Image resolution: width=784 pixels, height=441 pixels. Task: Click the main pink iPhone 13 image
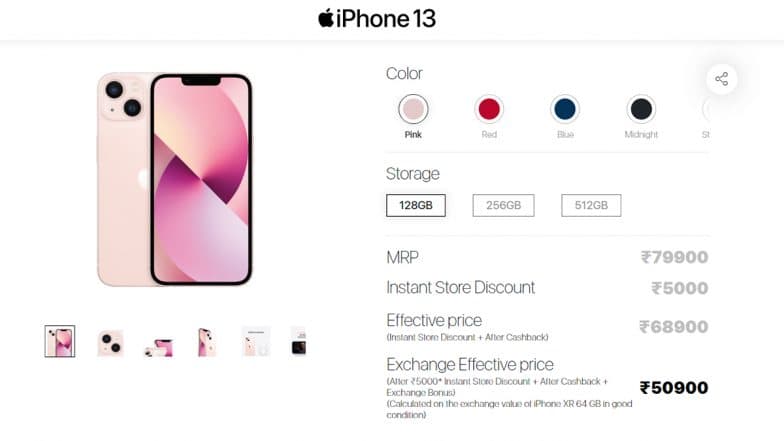[174, 180]
